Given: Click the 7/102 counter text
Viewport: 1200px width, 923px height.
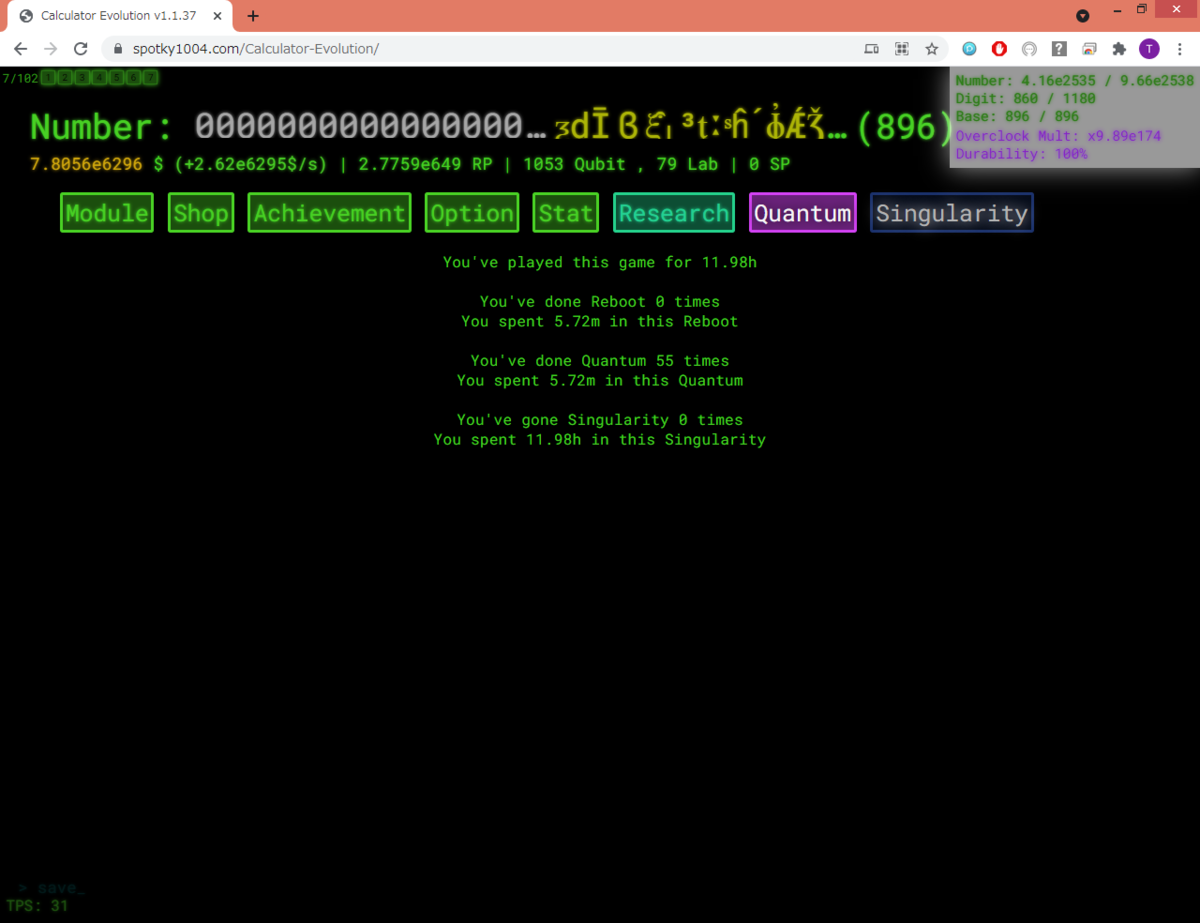Looking at the screenshot, I should [x=20, y=77].
